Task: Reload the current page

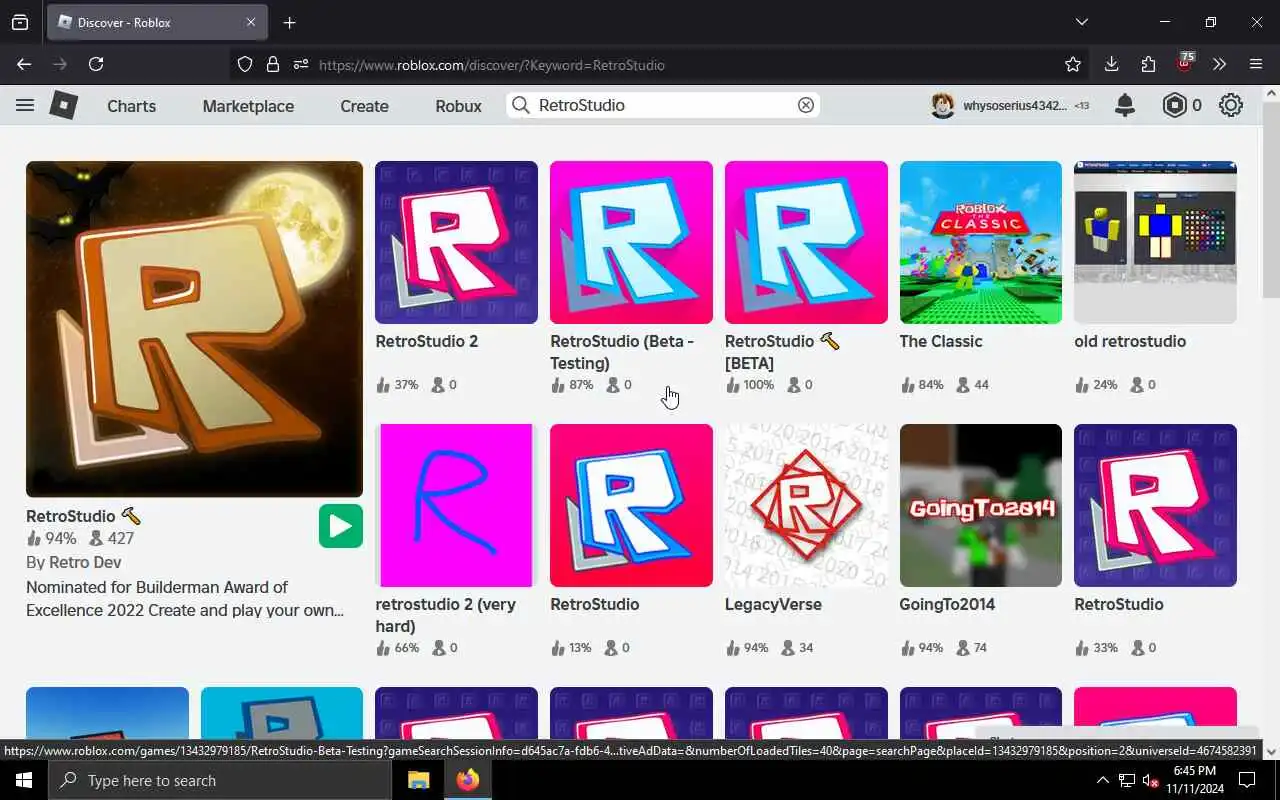Action: [96, 64]
